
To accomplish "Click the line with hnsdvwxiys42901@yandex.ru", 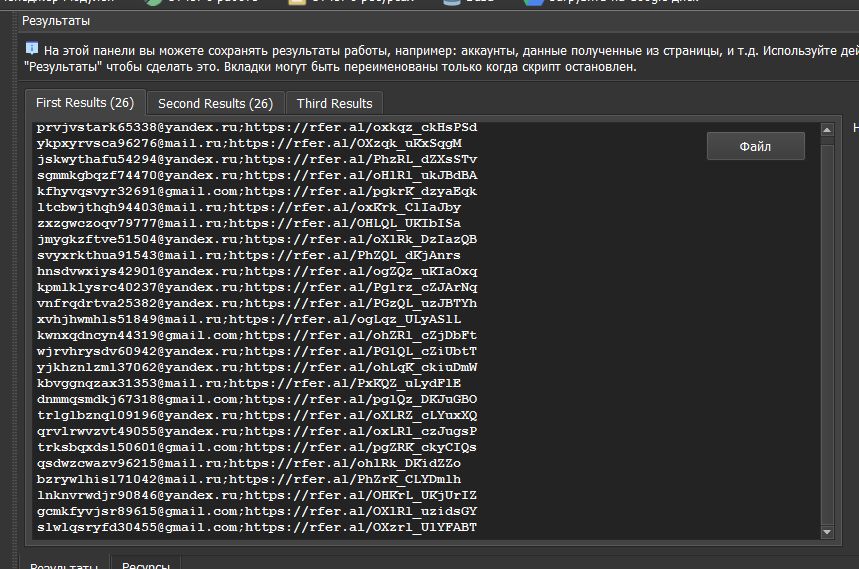I will [x=257, y=272].
